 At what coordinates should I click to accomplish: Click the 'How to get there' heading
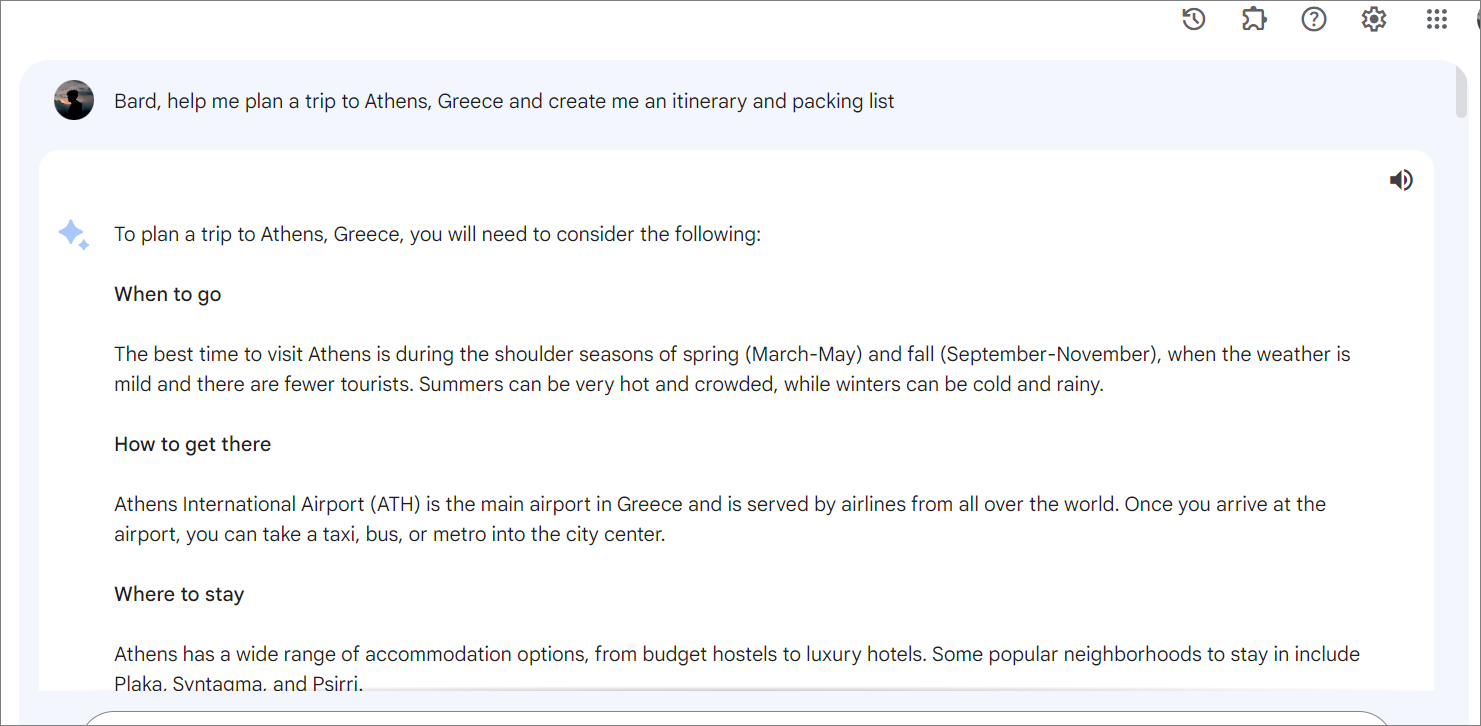point(193,444)
